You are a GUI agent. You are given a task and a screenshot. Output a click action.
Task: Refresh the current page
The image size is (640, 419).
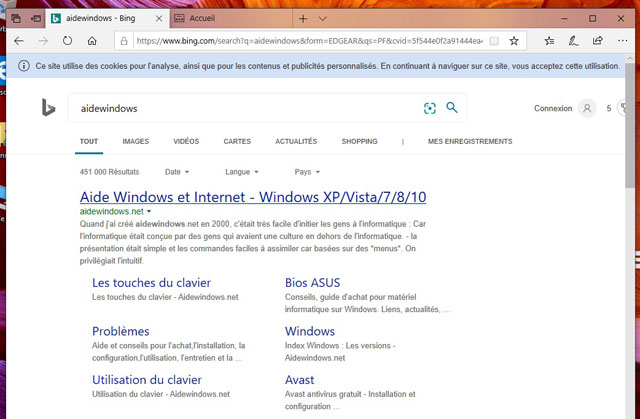67,41
